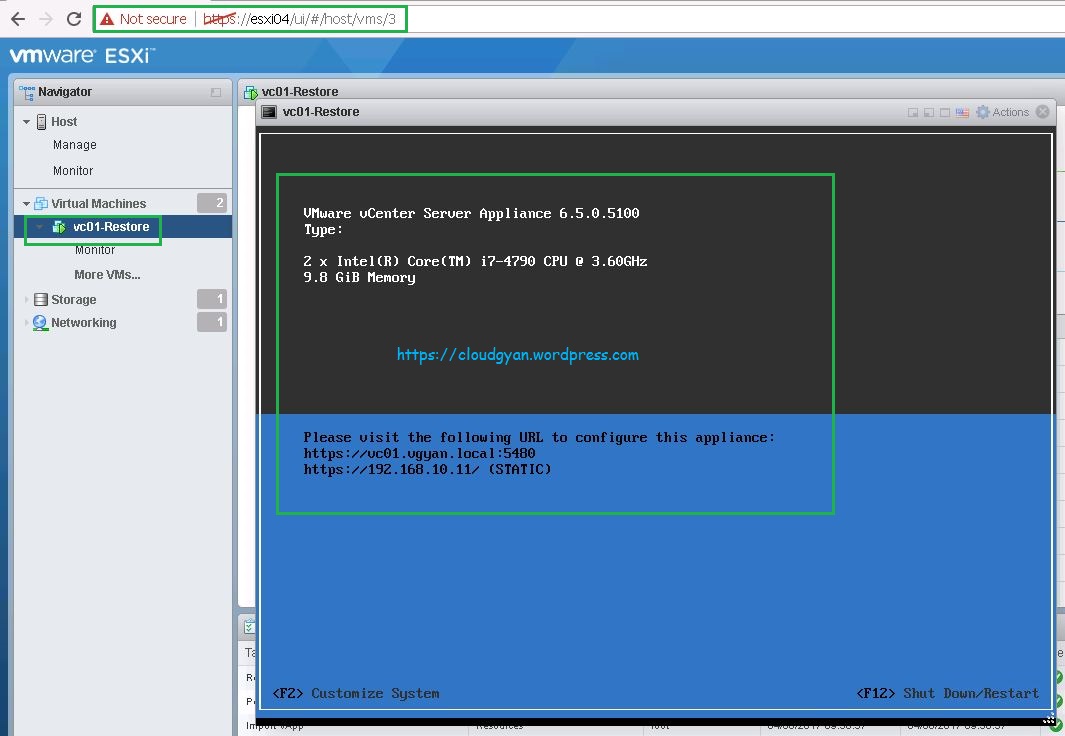Viewport: 1065px width, 736px height.
Task: Open Manage under Host
Action: point(75,145)
